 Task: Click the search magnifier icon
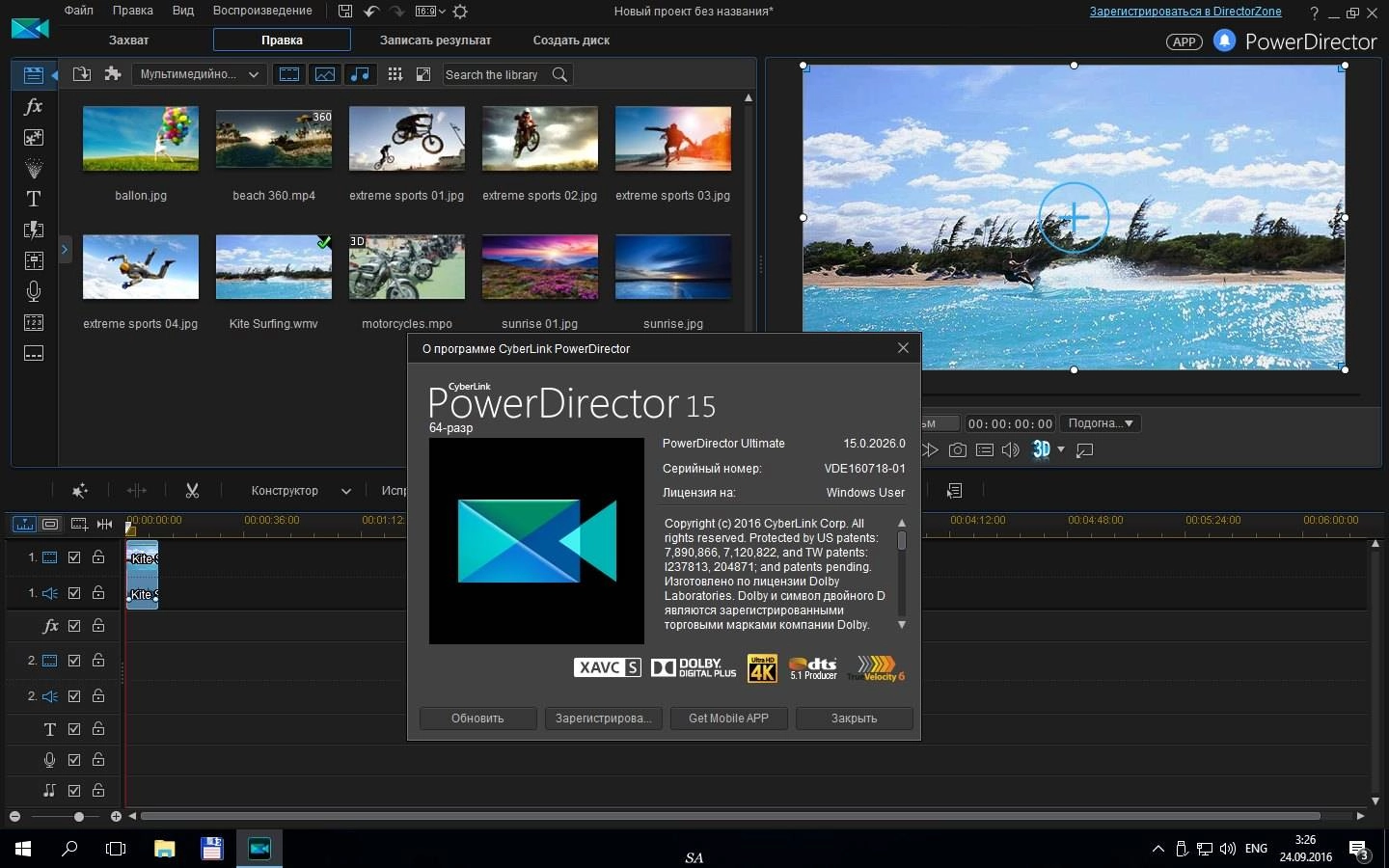(559, 74)
